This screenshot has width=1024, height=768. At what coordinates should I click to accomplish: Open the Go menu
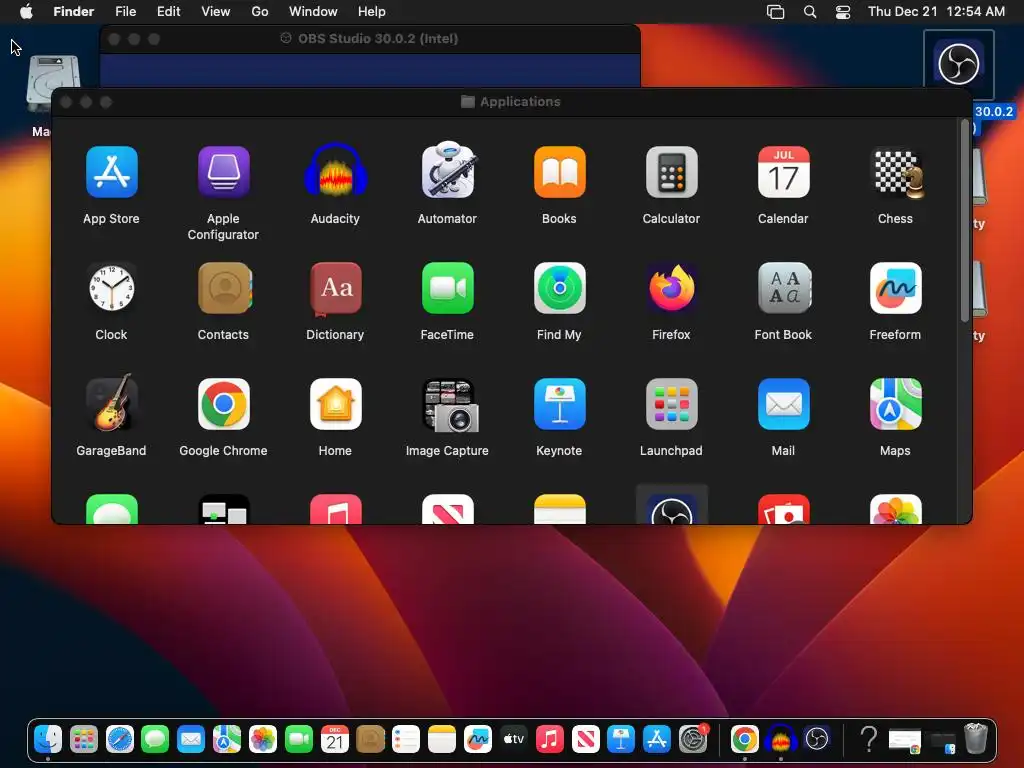(260, 11)
